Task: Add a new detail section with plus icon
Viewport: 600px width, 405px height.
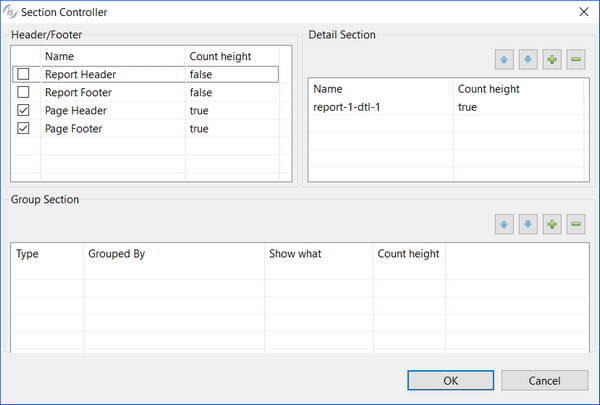Action: click(552, 59)
